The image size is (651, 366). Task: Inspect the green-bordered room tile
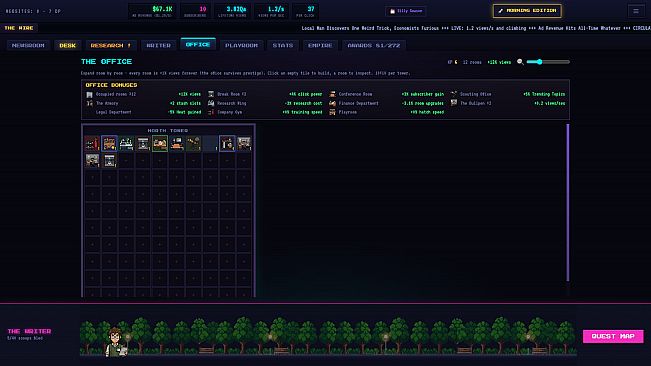(160, 144)
